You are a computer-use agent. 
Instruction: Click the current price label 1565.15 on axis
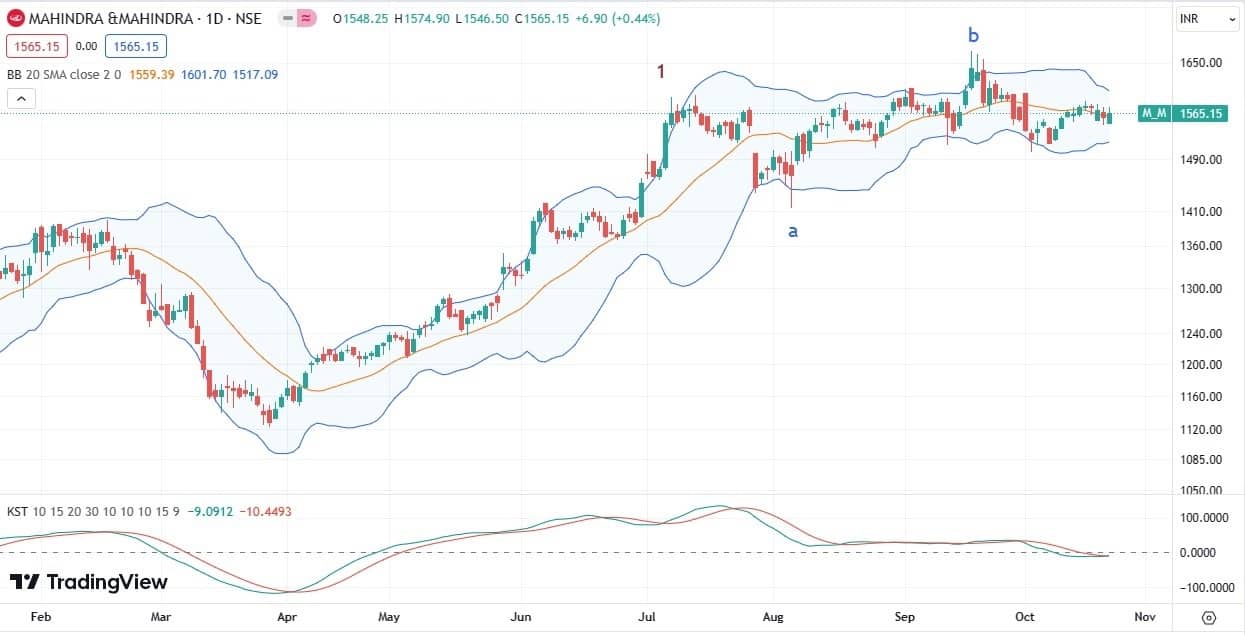click(x=1202, y=114)
